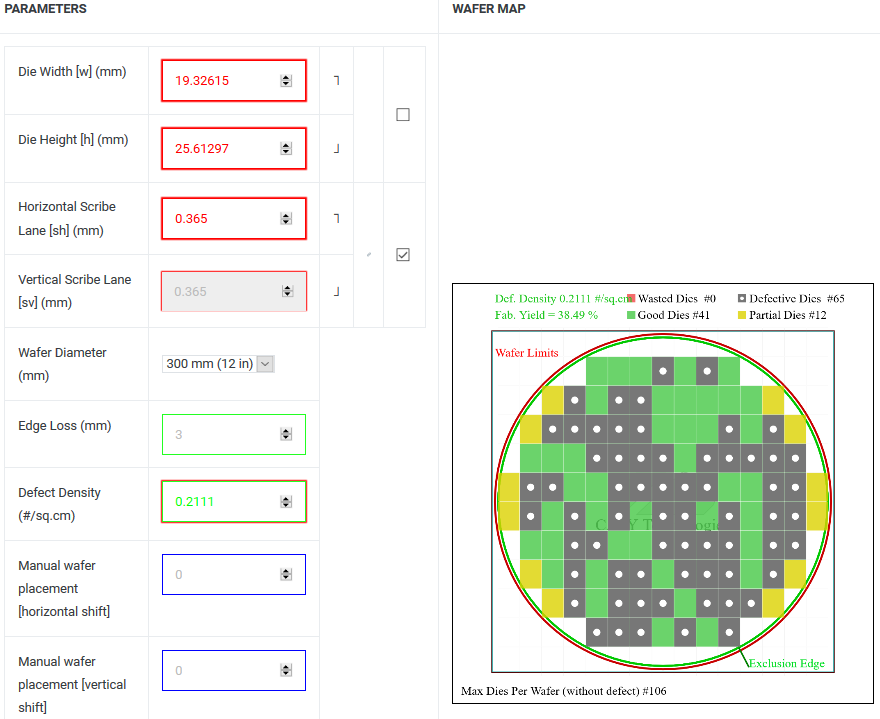Click the 'Partial Dies #12' legend text
The height and width of the screenshot is (719, 880).
click(788, 315)
